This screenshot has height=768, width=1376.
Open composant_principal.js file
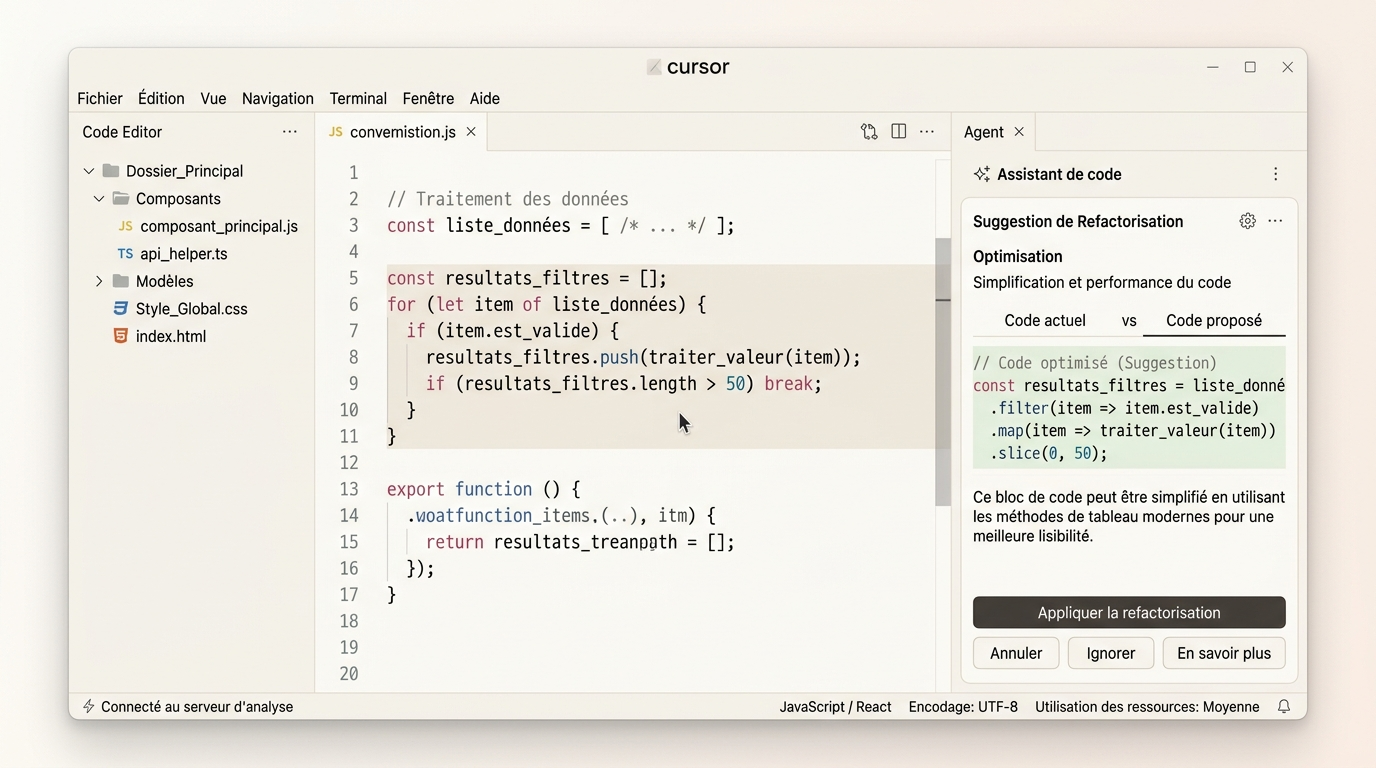pos(219,226)
